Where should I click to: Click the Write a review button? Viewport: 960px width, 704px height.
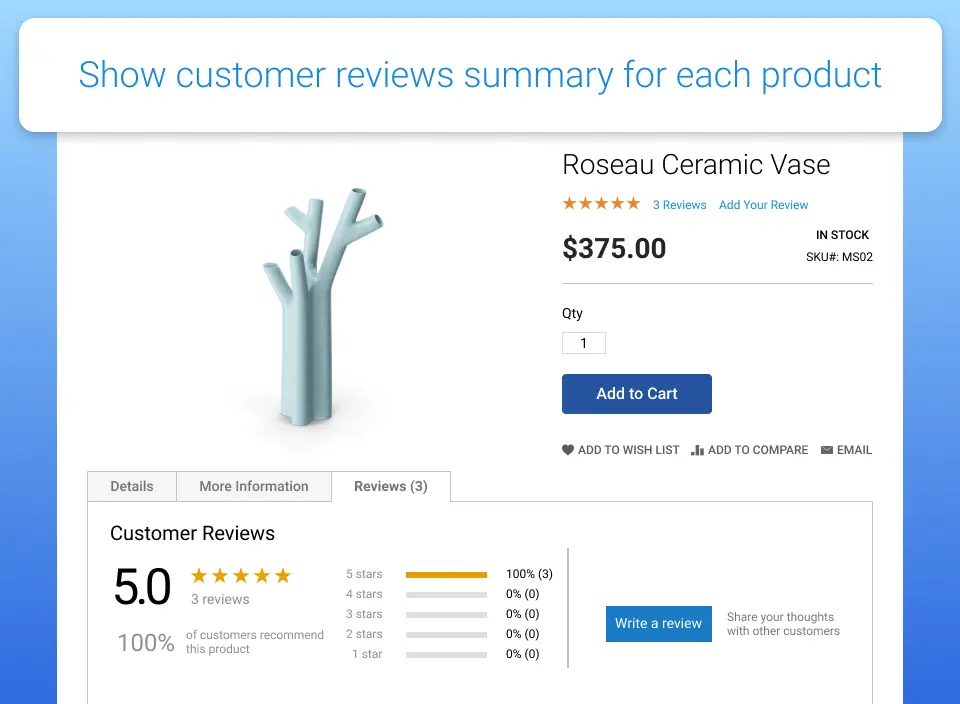(658, 623)
